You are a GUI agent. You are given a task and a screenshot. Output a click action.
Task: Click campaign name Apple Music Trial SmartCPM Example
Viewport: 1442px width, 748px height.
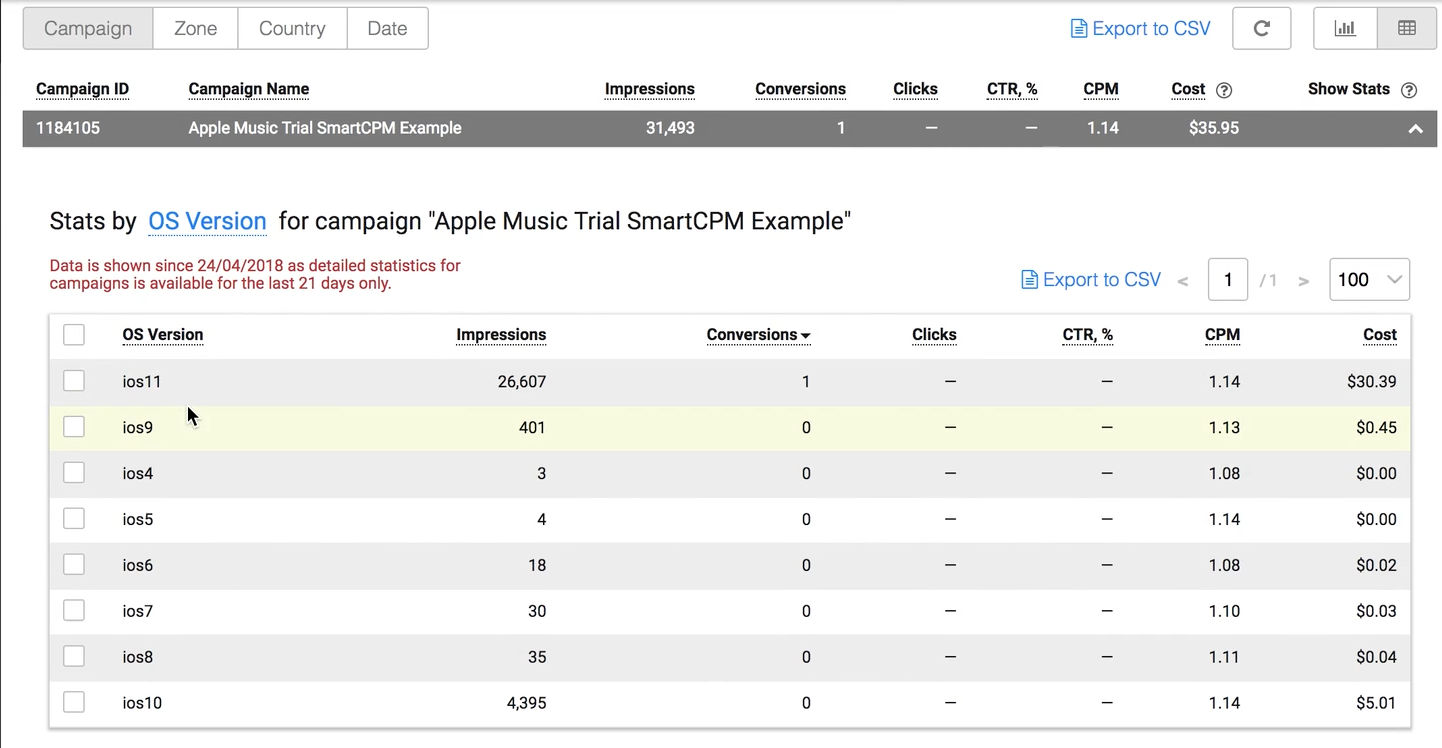pyautogui.click(x=325, y=128)
